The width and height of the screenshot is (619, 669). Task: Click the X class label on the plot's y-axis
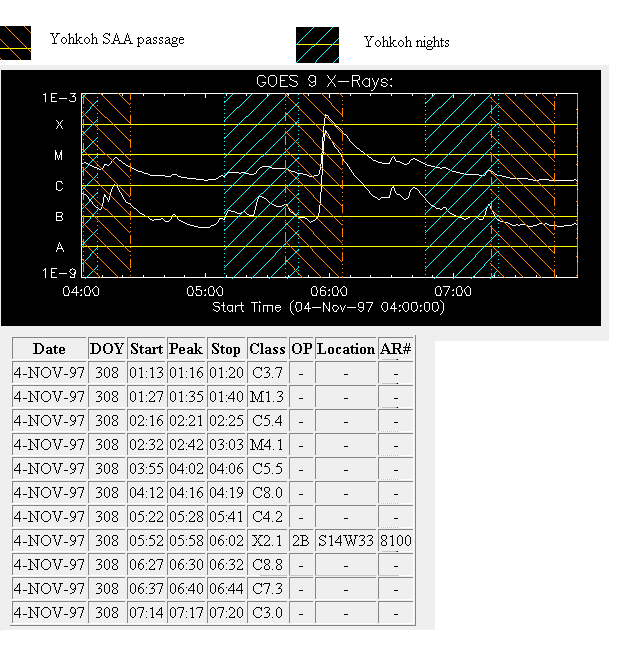click(59, 125)
